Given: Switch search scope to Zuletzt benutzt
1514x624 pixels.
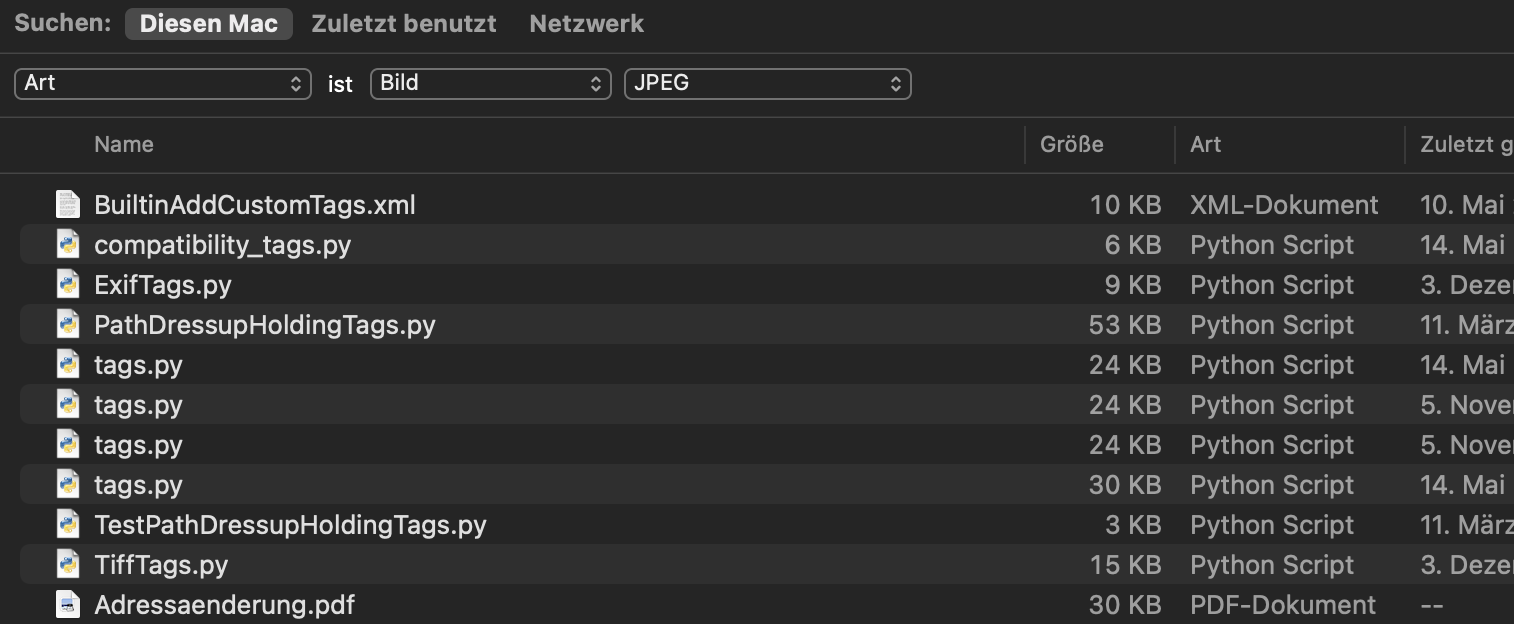Looking at the screenshot, I should [x=404, y=24].
